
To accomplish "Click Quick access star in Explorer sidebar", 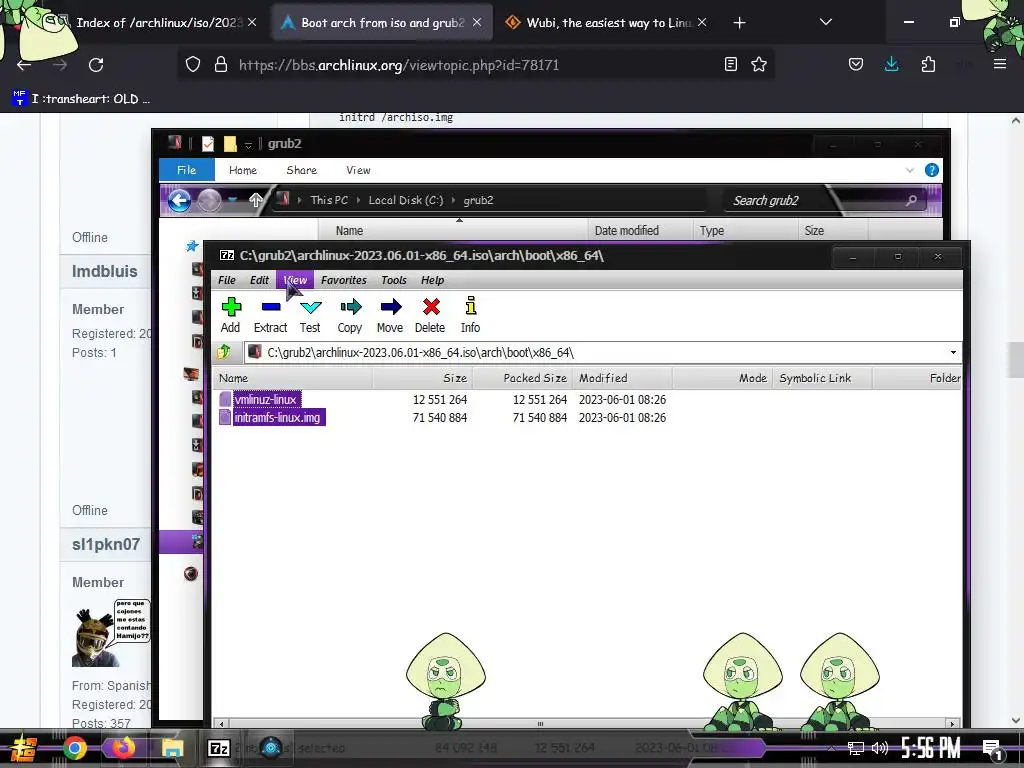I will point(192,246).
